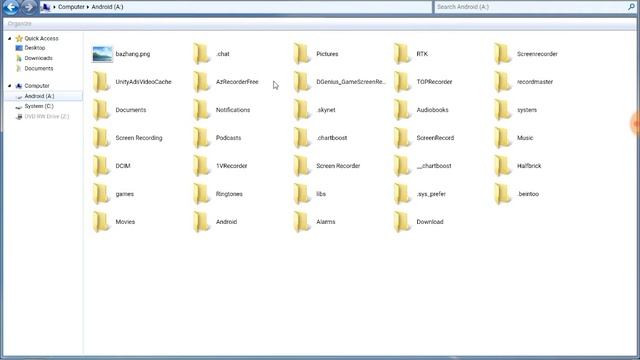Select the RTK folder icon
640x360 pixels.
point(402,54)
